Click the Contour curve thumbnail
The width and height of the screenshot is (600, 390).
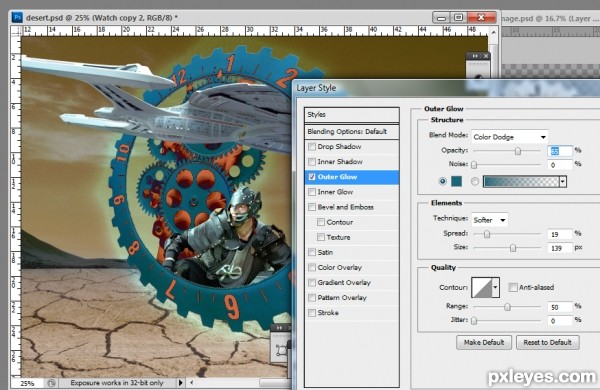pyautogui.click(x=481, y=287)
